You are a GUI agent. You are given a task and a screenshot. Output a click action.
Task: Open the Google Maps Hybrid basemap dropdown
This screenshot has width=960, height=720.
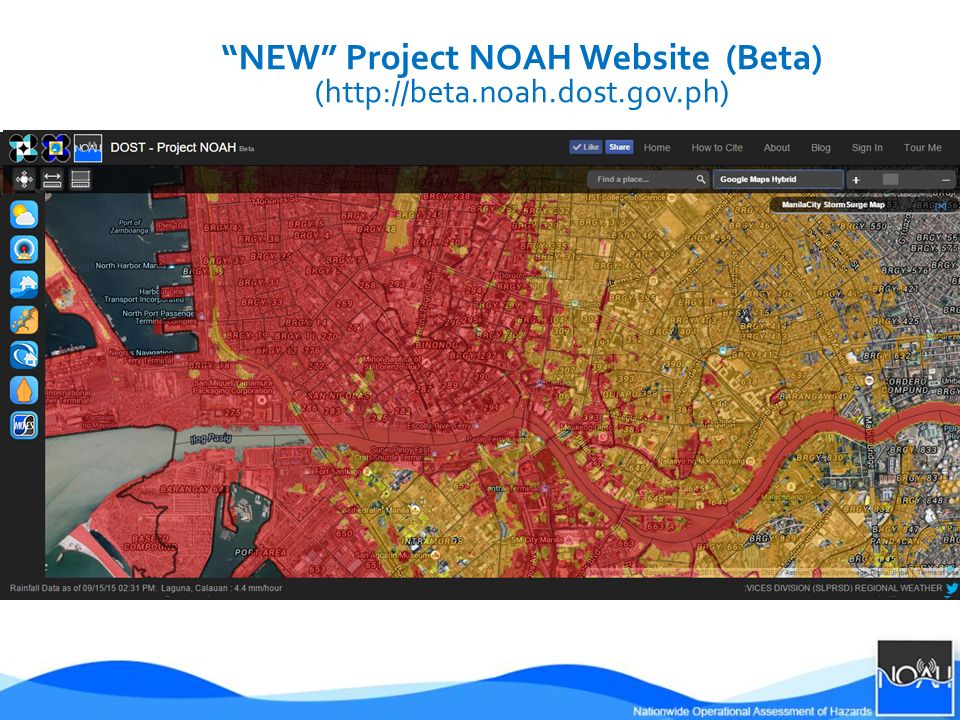(x=778, y=179)
